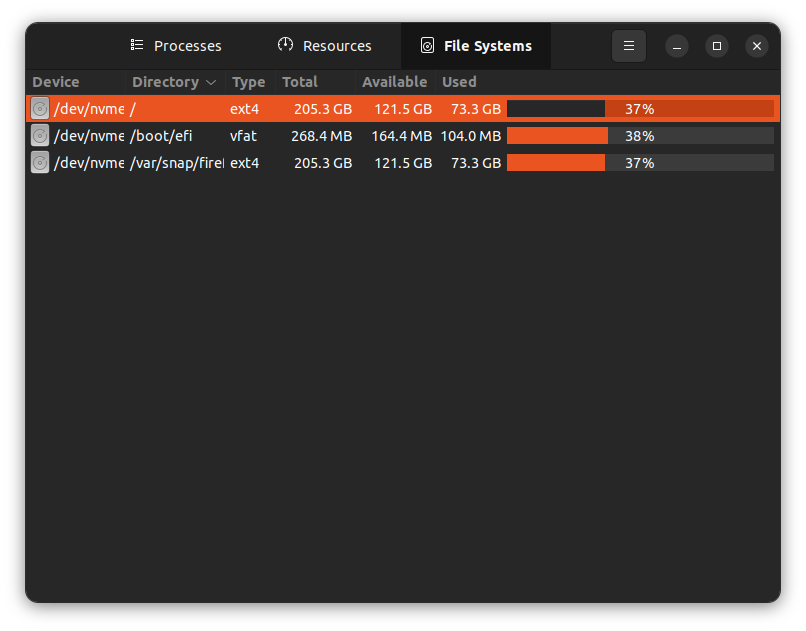The height and width of the screenshot is (631, 806).
Task: Click the Resources tab gauge icon
Action: click(285, 45)
